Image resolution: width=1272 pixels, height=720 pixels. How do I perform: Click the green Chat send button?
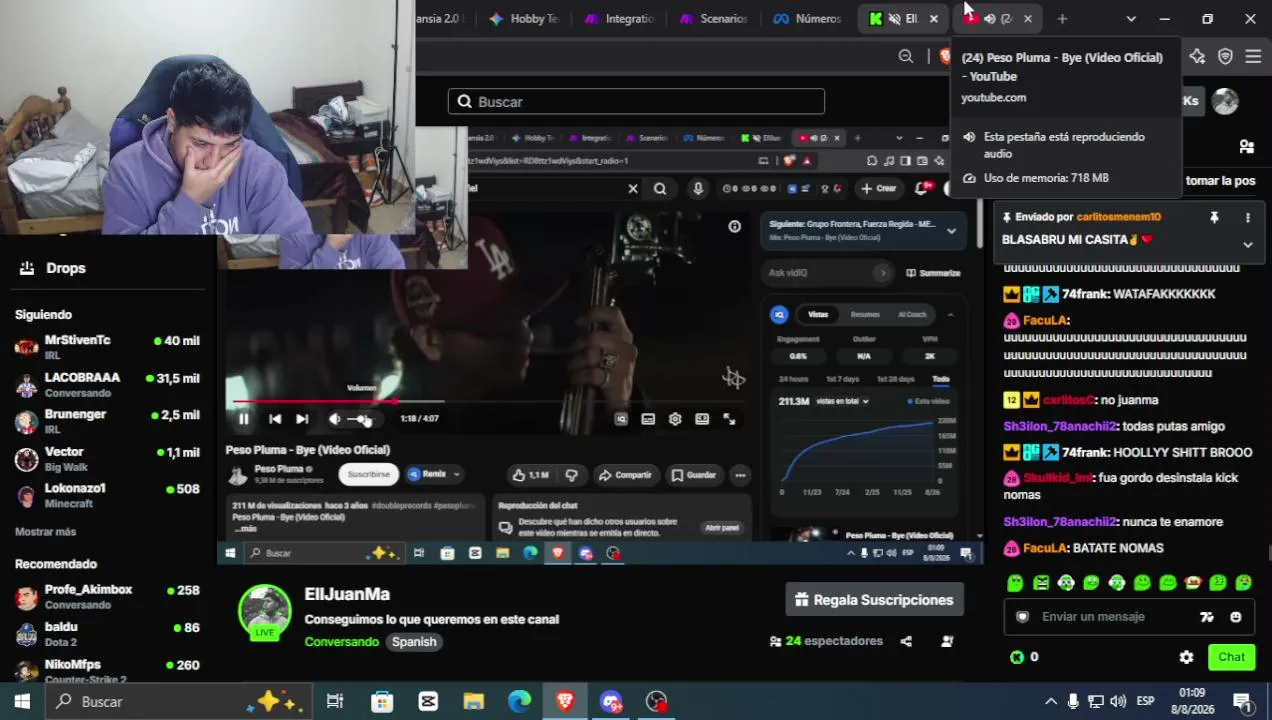click(1231, 657)
